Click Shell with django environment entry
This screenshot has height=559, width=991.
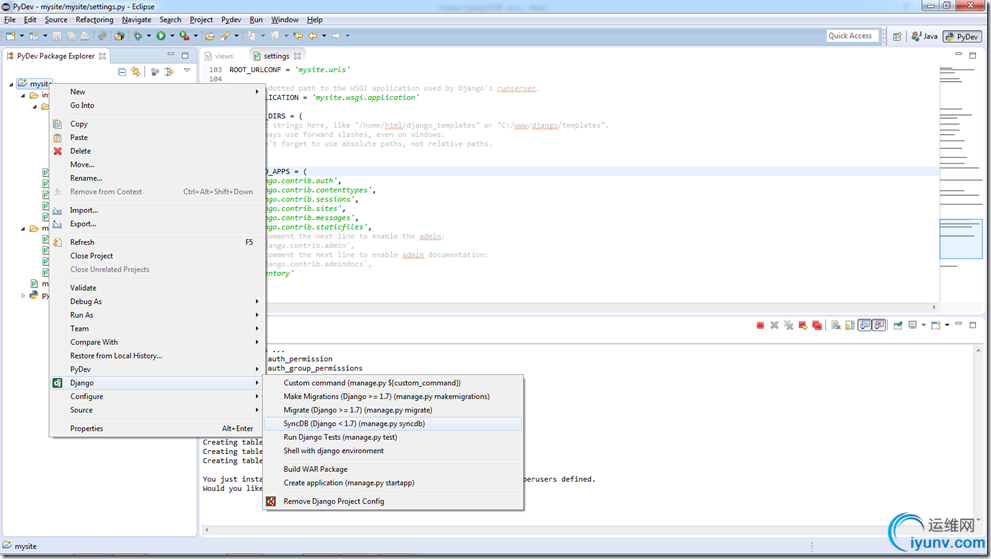pyautogui.click(x=392, y=451)
